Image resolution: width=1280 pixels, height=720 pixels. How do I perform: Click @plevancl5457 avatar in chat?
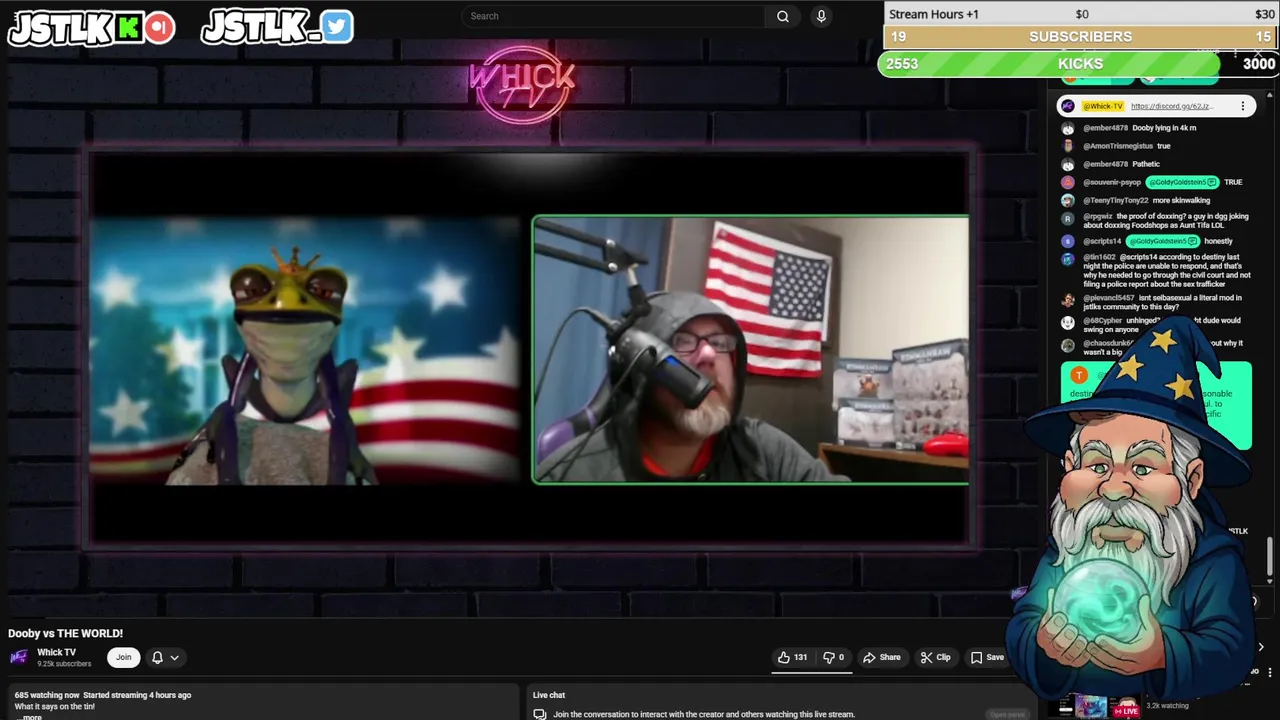(1068, 300)
